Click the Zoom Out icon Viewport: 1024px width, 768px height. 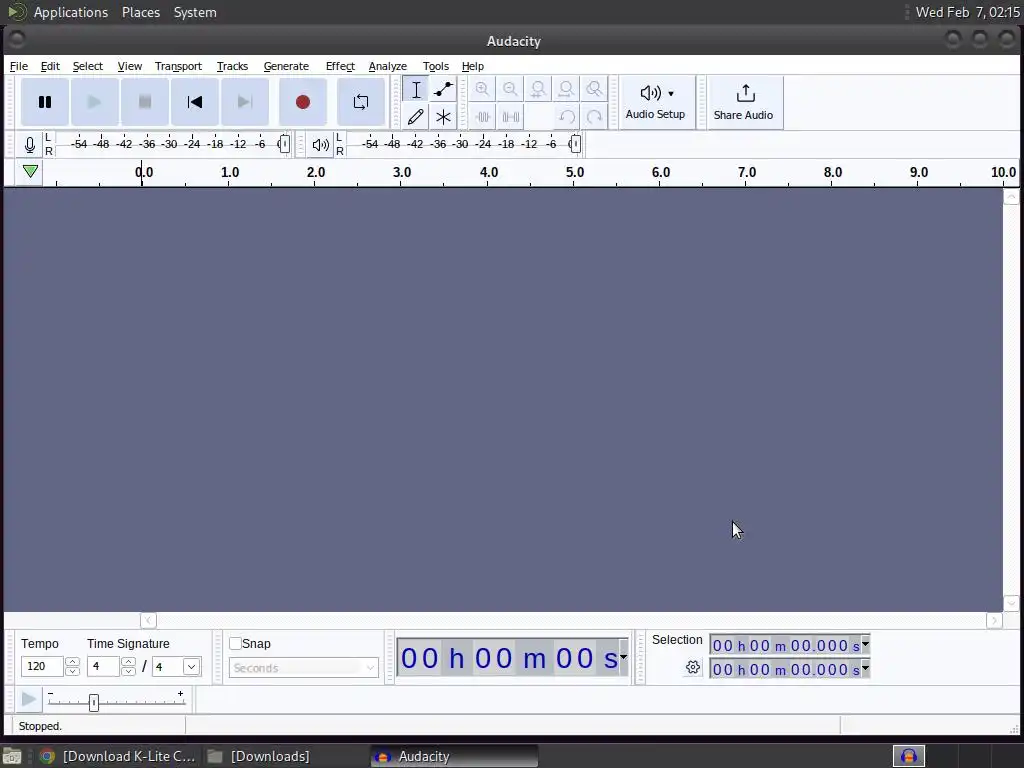[510, 89]
